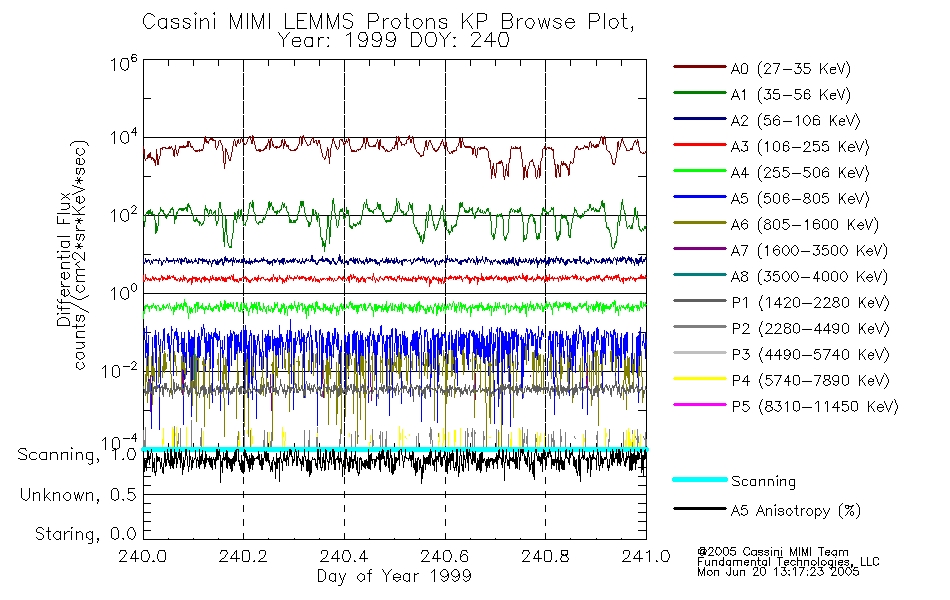The width and height of the screenshot is (950, 600).
Task: Click the x-axis tick label 241.0
Action: point(646,556)
